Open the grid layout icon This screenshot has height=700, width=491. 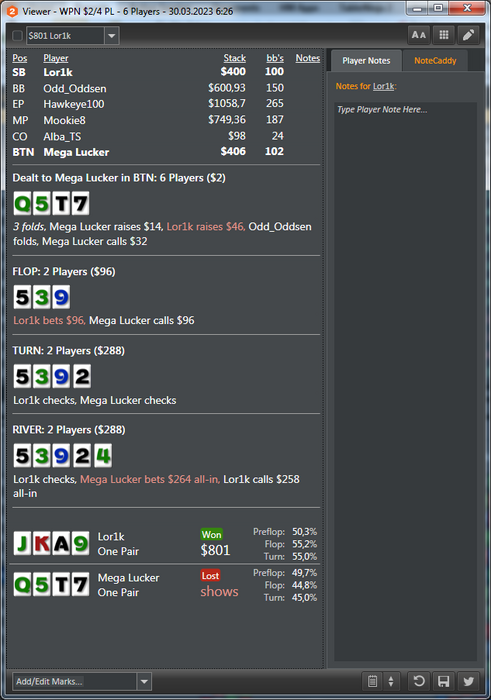coord(444,35)
